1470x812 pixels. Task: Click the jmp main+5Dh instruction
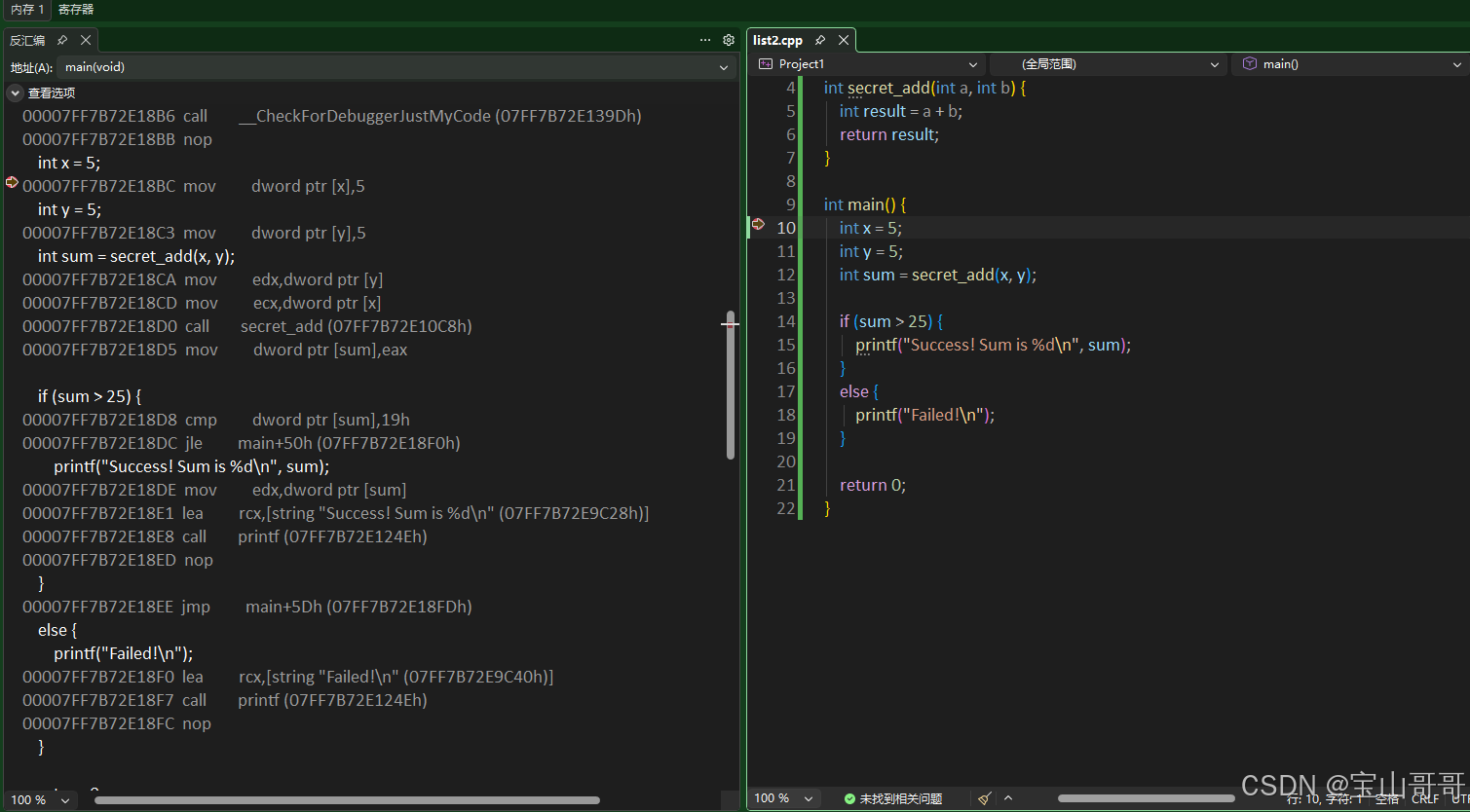pyautogui.click(x=247, y=607)
